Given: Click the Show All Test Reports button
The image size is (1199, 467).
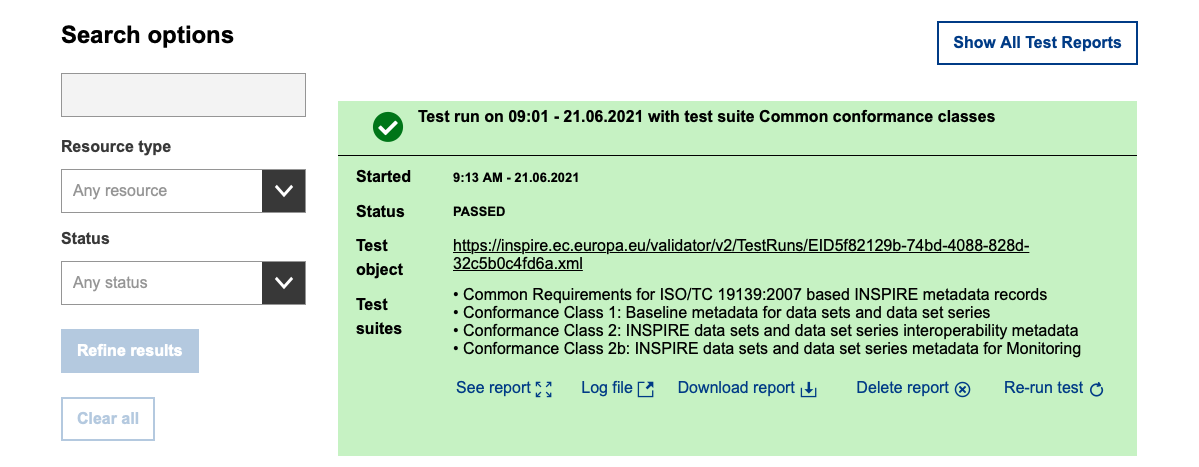Looking at the screenshot, I should coord(1037,43).
